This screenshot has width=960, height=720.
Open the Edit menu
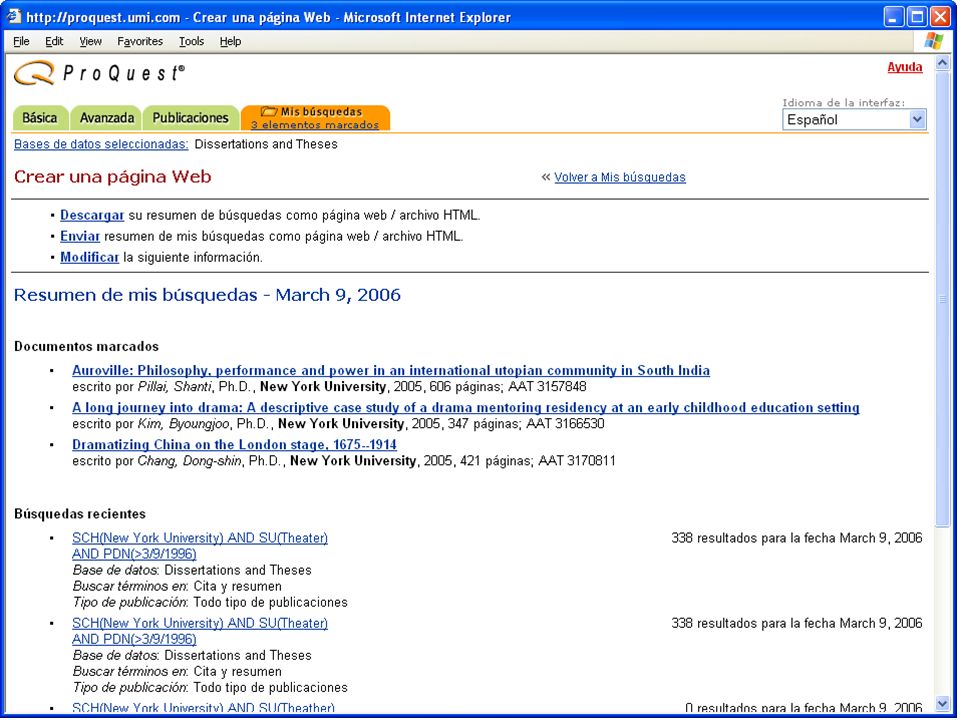pyautogui.click(x=54, y=41)
